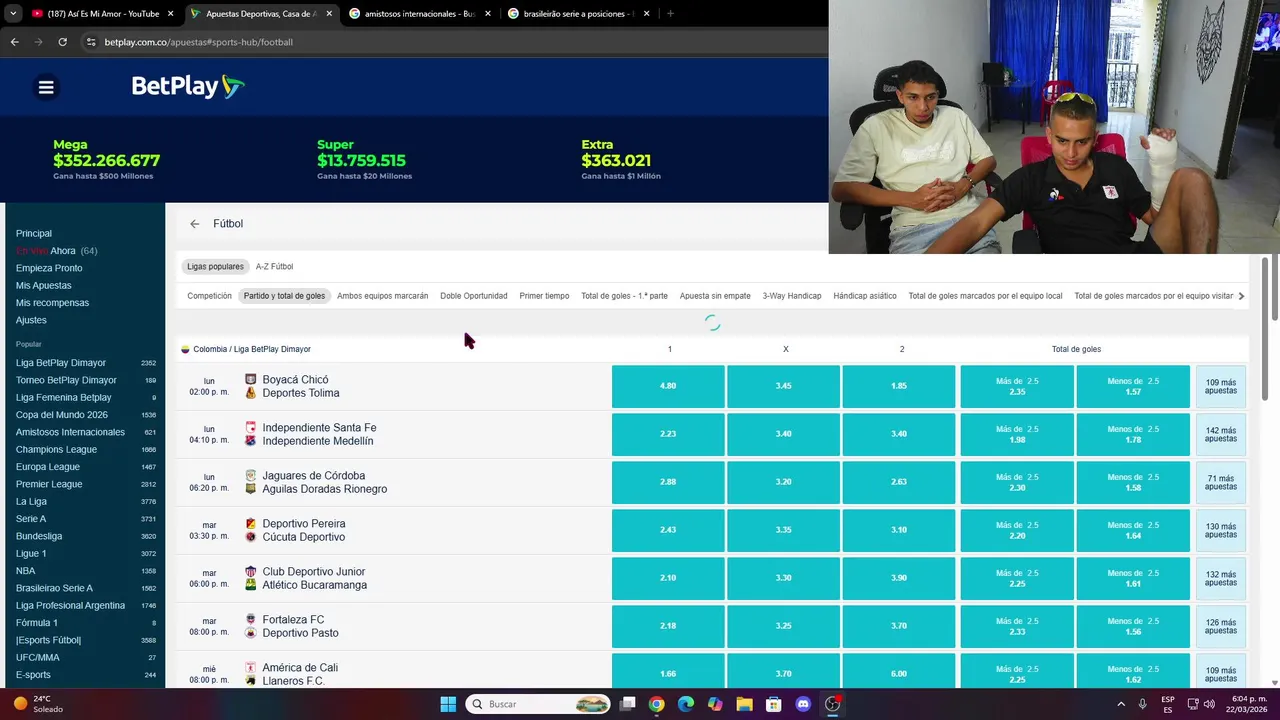Open OBS Studio from taskbar
1280x720 pixels.
(x=832, y=704)
